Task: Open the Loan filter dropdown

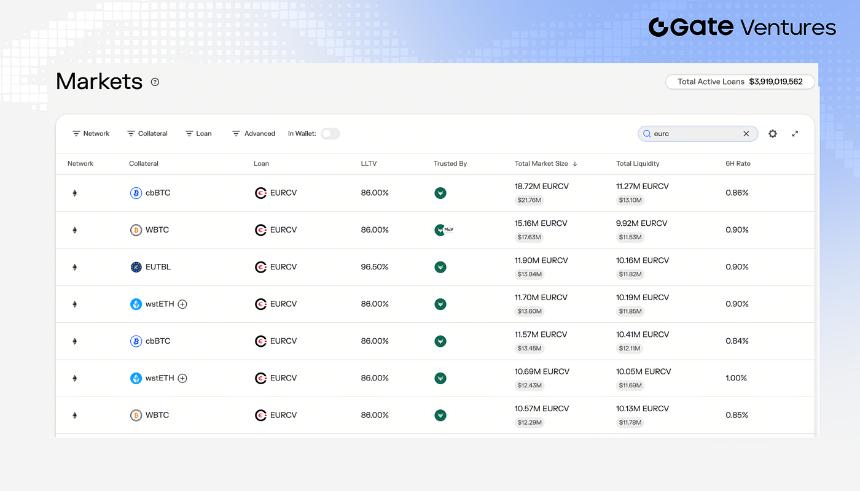Action: 198,133
